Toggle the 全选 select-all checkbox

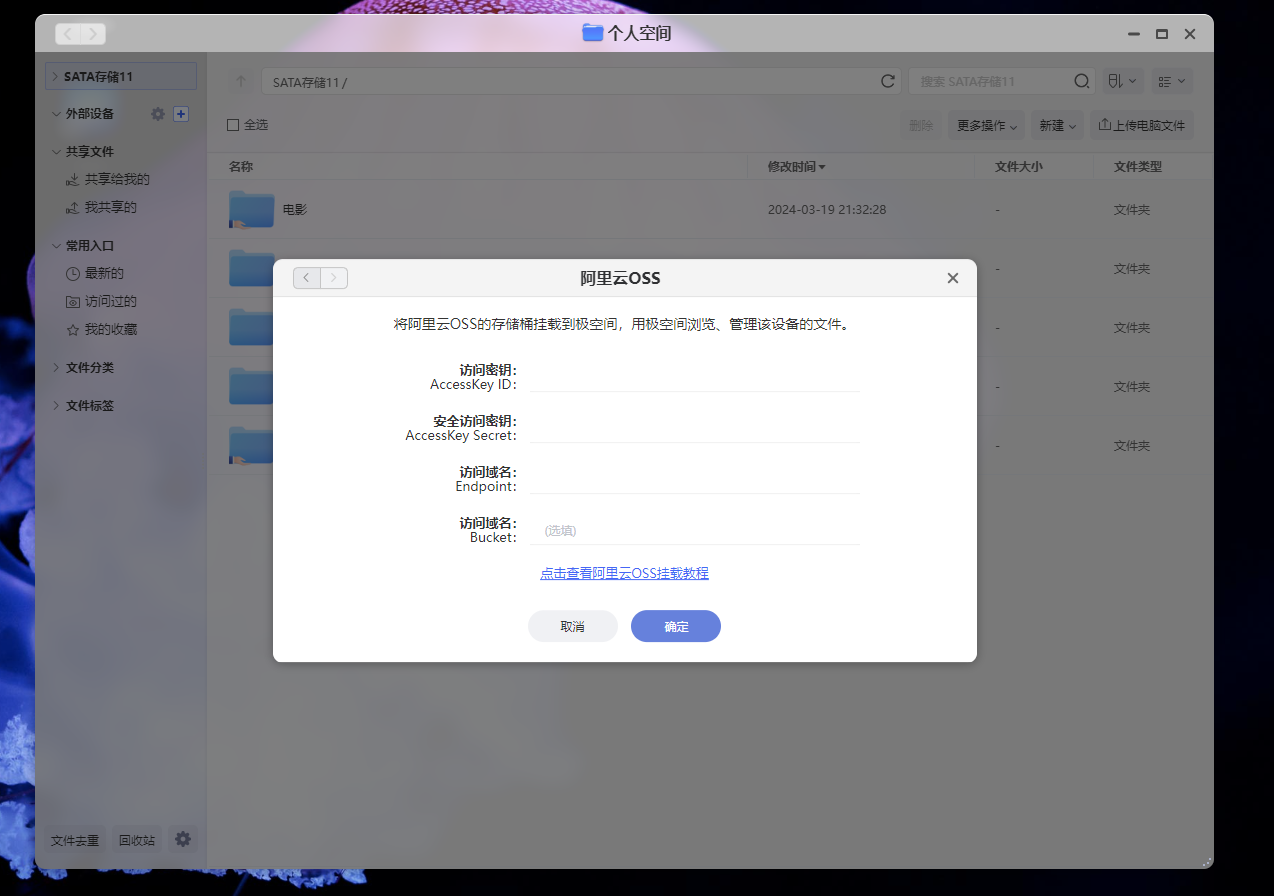click(235, 124)
